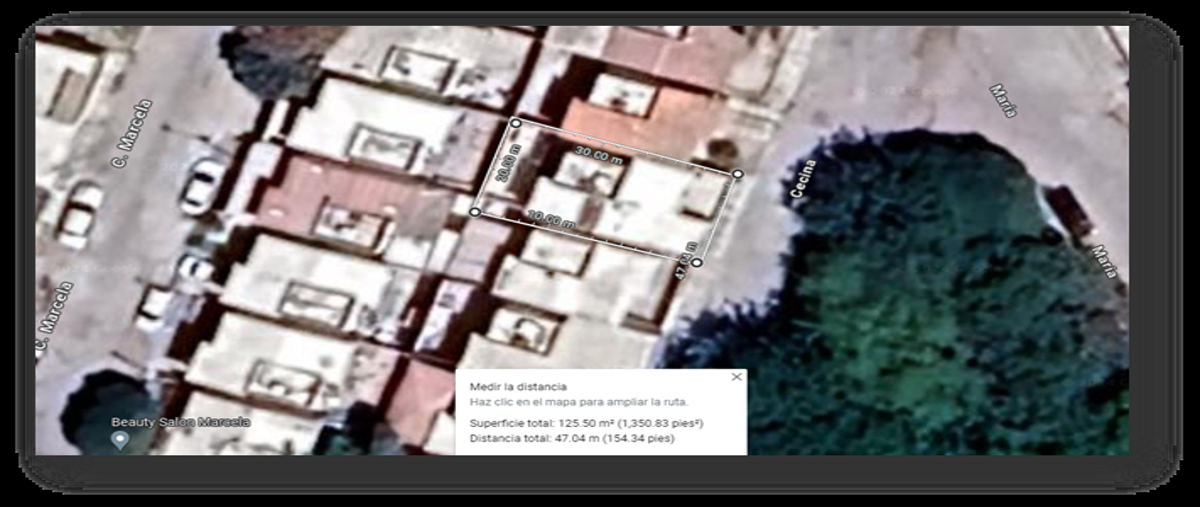This screenshot has width=1200, height=507.
Task: Open the Beauty Salon Marcela place label
Action: pos(180,423)
